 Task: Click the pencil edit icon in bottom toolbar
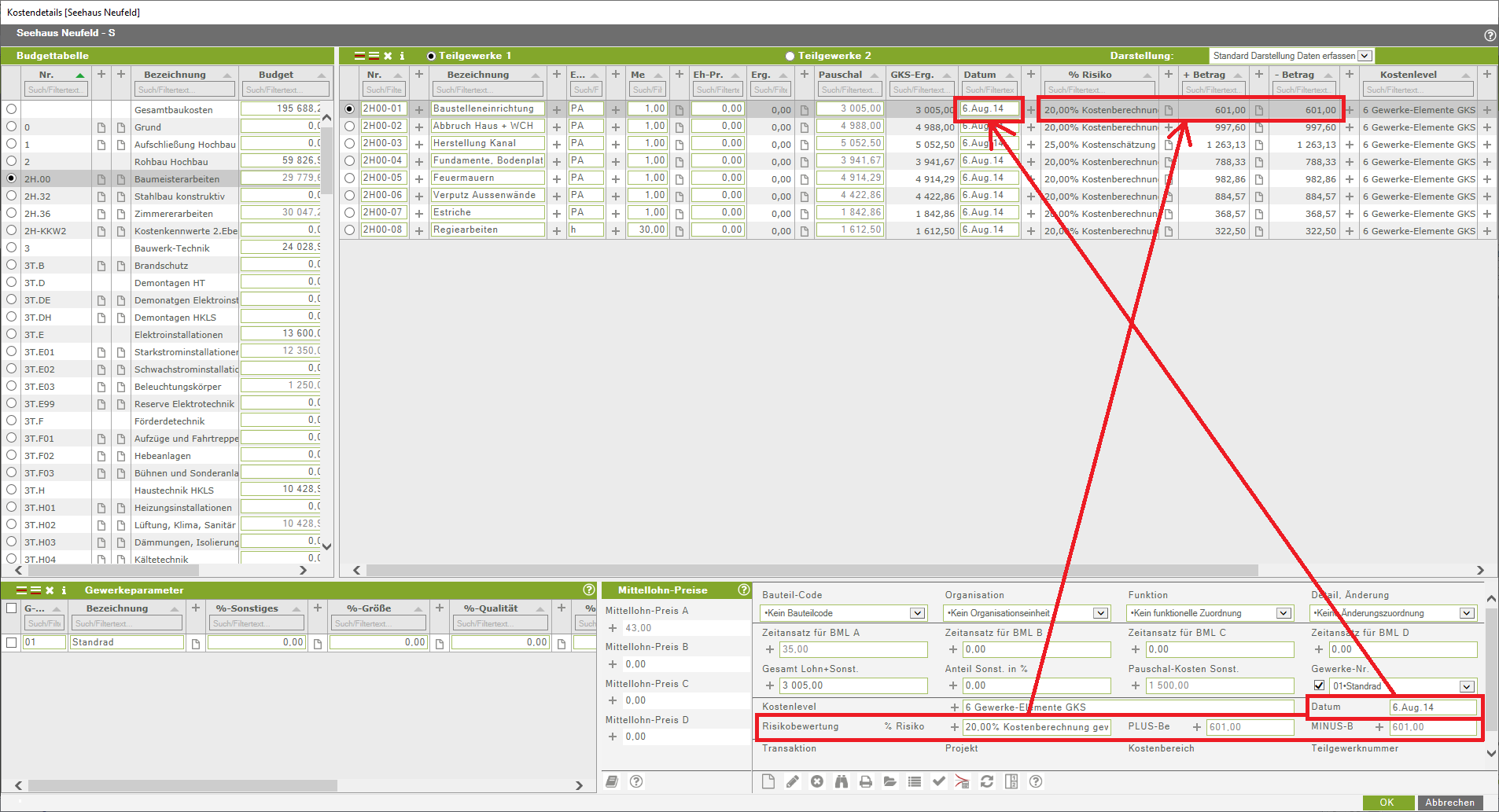coord(793,781)
